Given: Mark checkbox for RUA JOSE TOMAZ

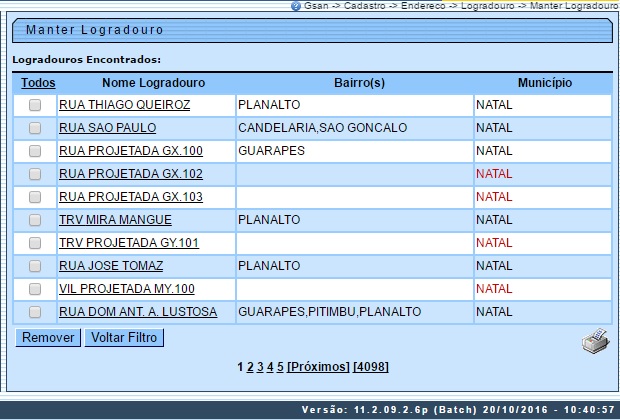Looking at the screenshot, I should point(35,266).
